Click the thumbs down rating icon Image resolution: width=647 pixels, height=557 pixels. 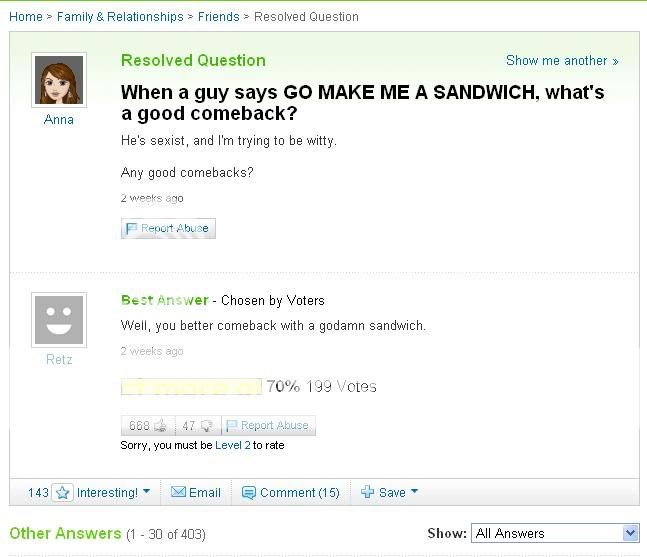[x=207, y=426]
